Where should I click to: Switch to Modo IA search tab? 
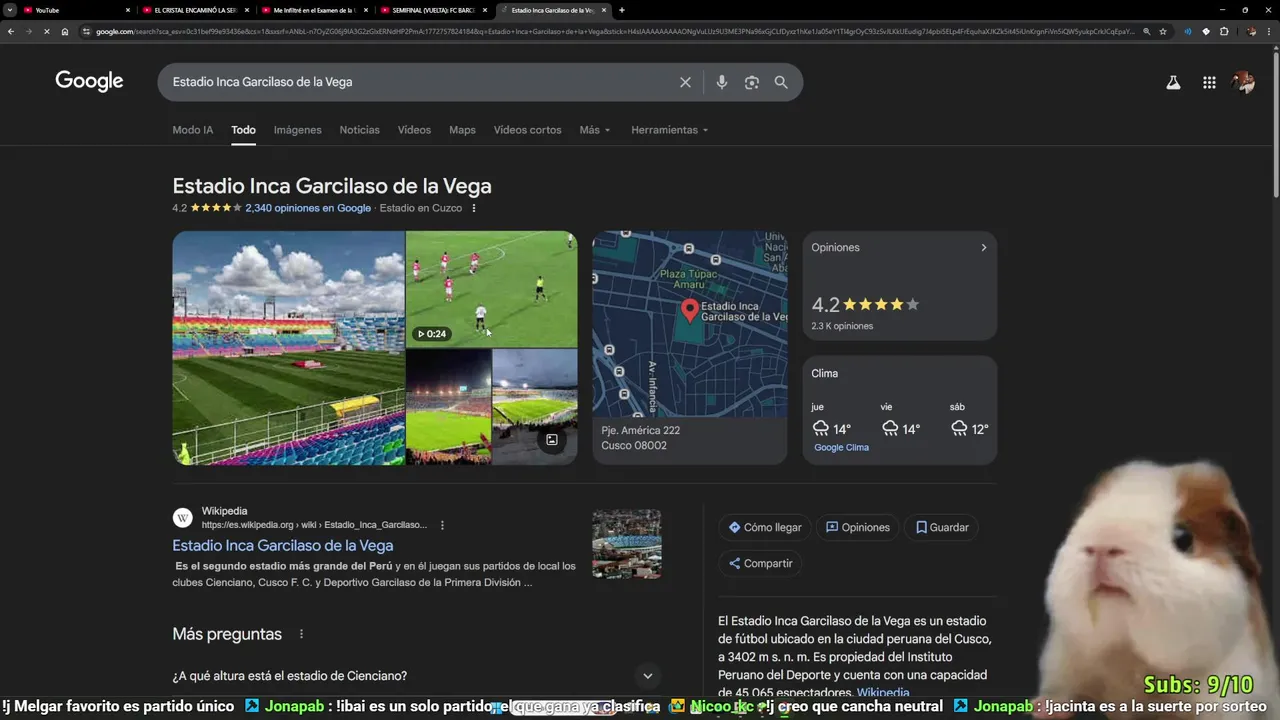click(x=193, y=130)
